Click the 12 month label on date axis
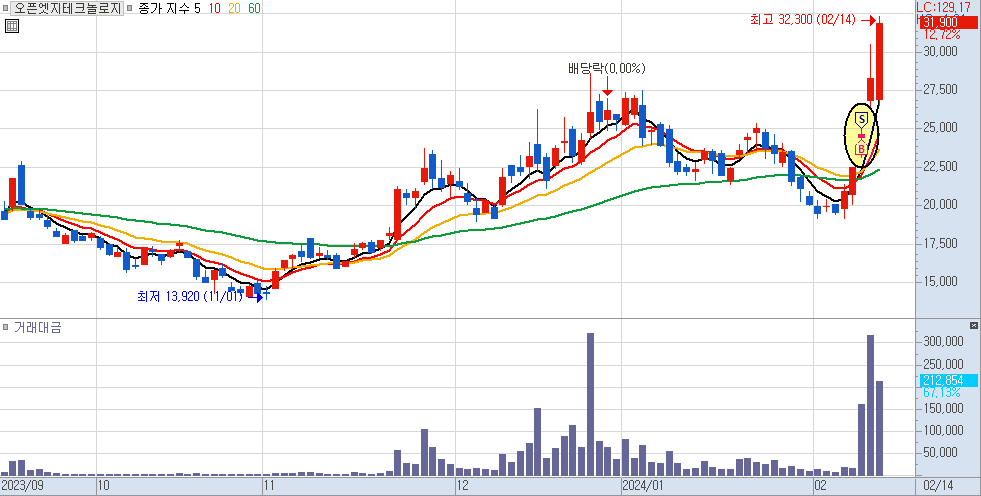This screenshot has width=981, height=496. point(463,486)
